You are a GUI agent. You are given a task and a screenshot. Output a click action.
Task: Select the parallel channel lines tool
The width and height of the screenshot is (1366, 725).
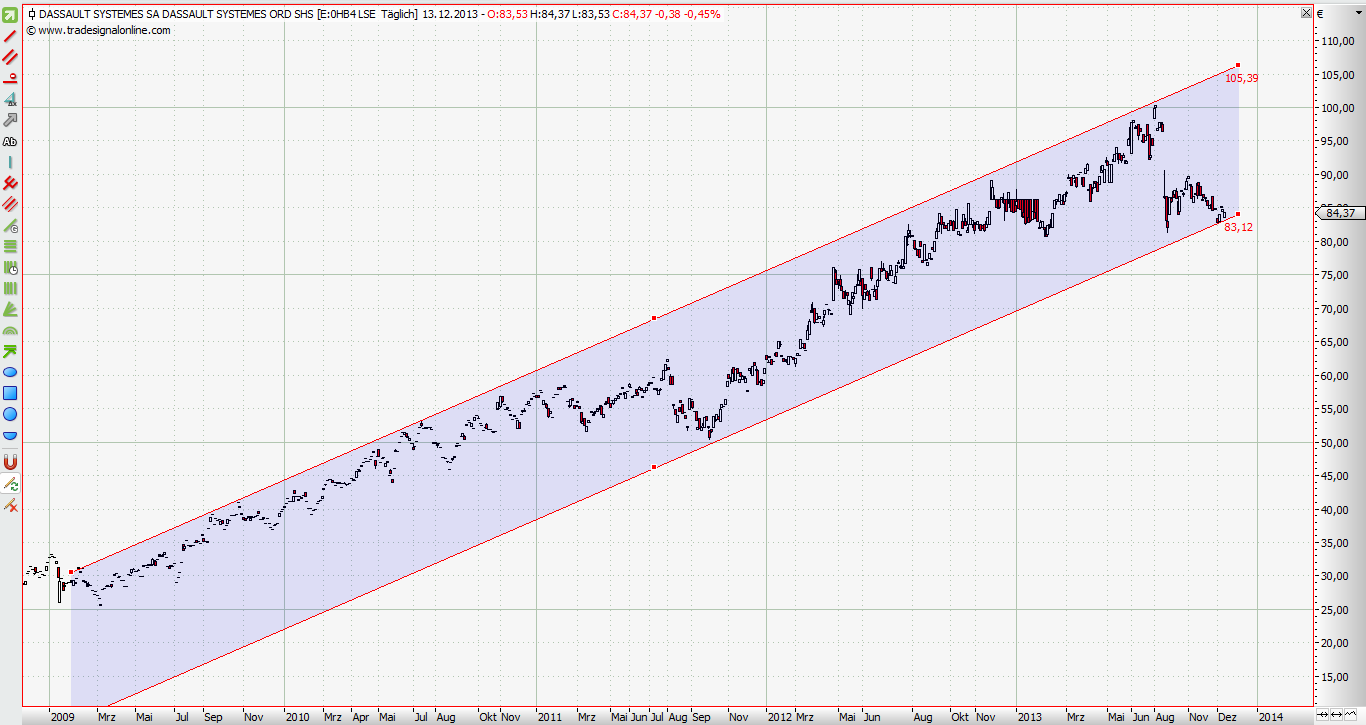(x=10, y=57)
